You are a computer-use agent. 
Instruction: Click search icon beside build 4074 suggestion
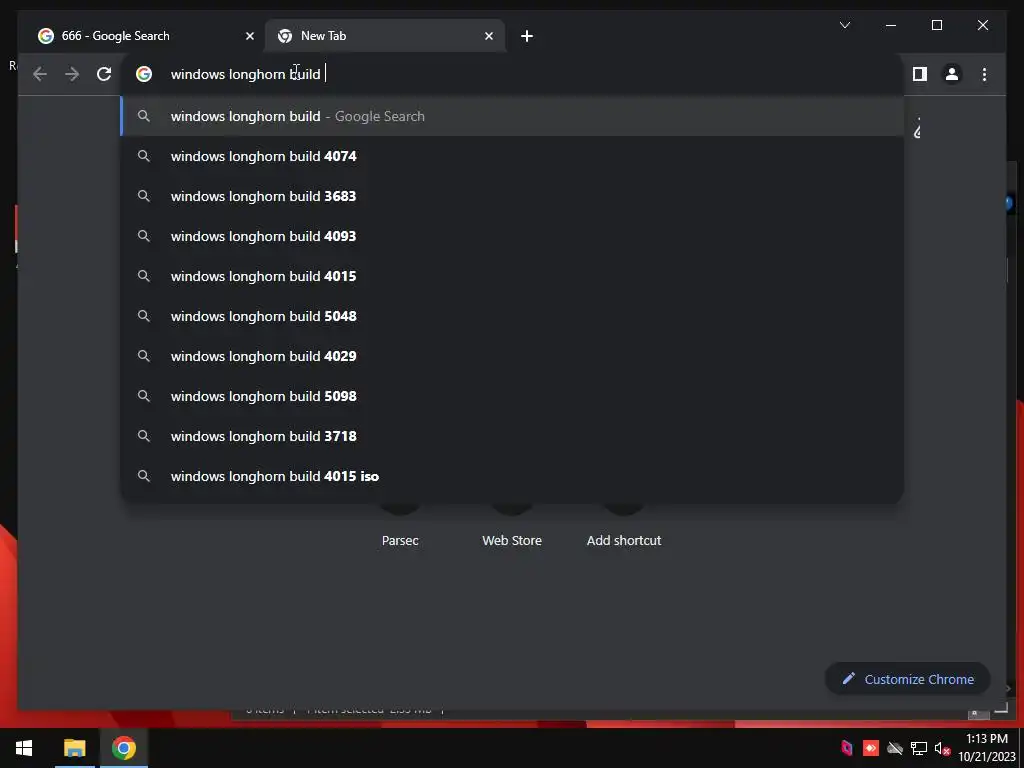[x=144, y=156]
